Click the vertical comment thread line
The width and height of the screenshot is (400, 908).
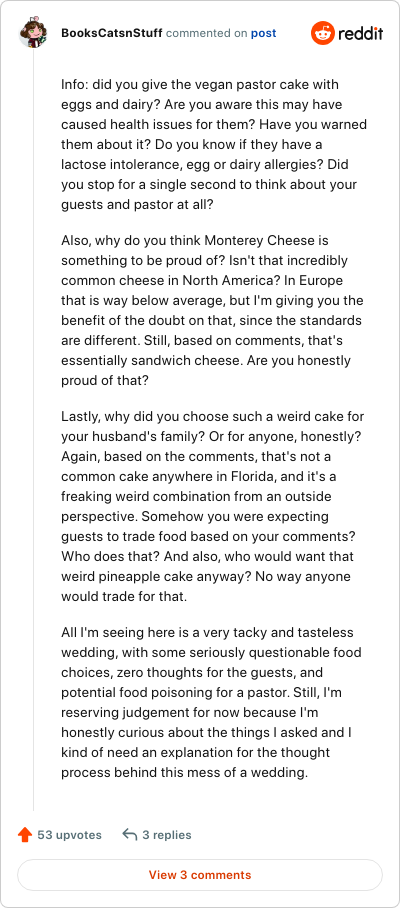[33, 429]
